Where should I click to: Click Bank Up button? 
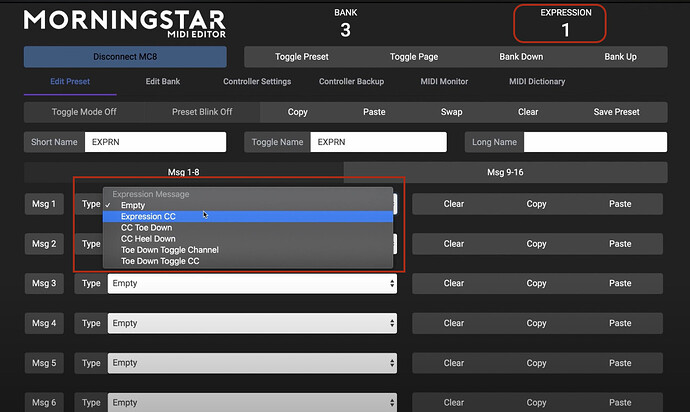click(x=620, y=57)
